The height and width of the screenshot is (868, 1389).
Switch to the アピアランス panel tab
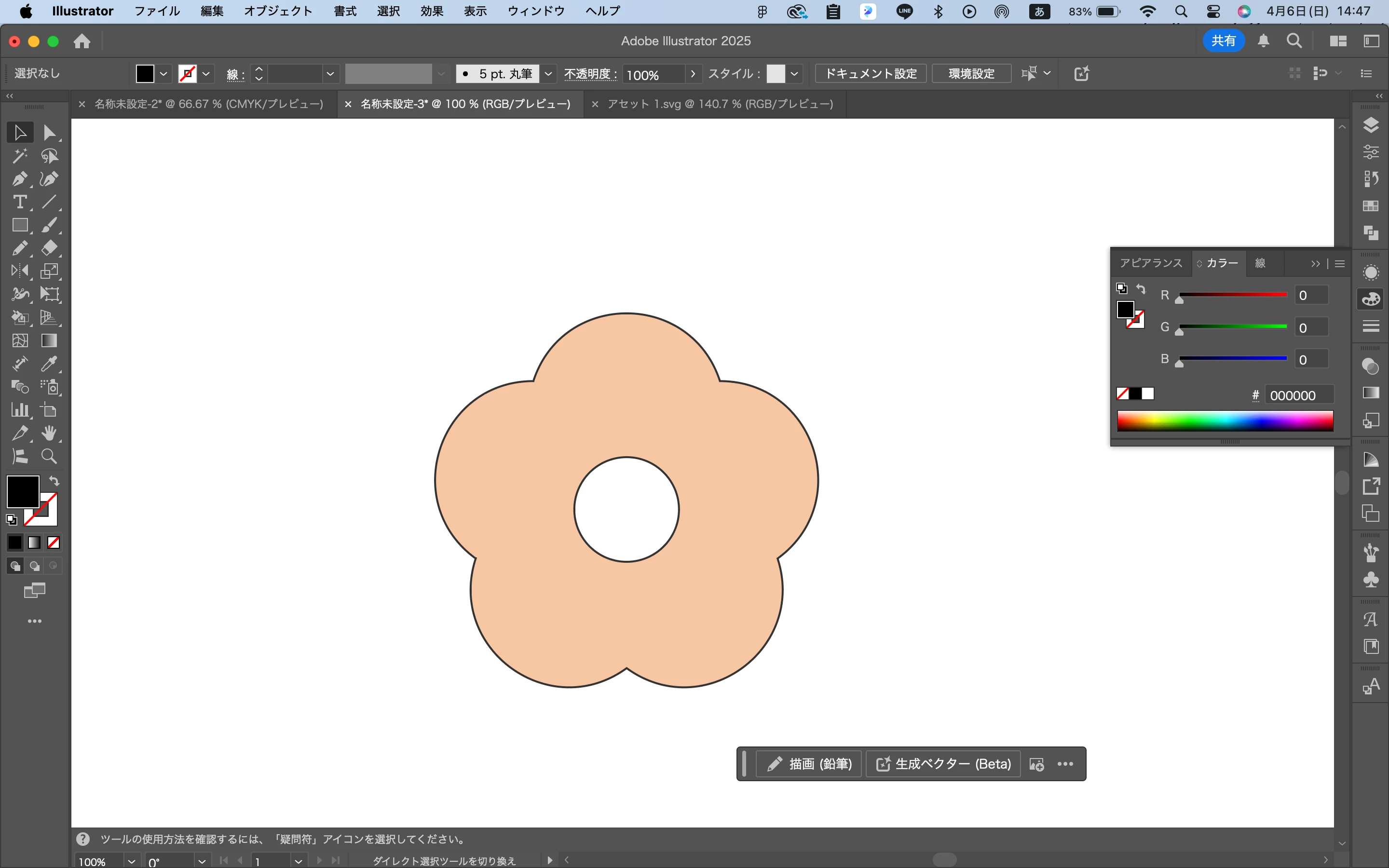coord(1150,263)
